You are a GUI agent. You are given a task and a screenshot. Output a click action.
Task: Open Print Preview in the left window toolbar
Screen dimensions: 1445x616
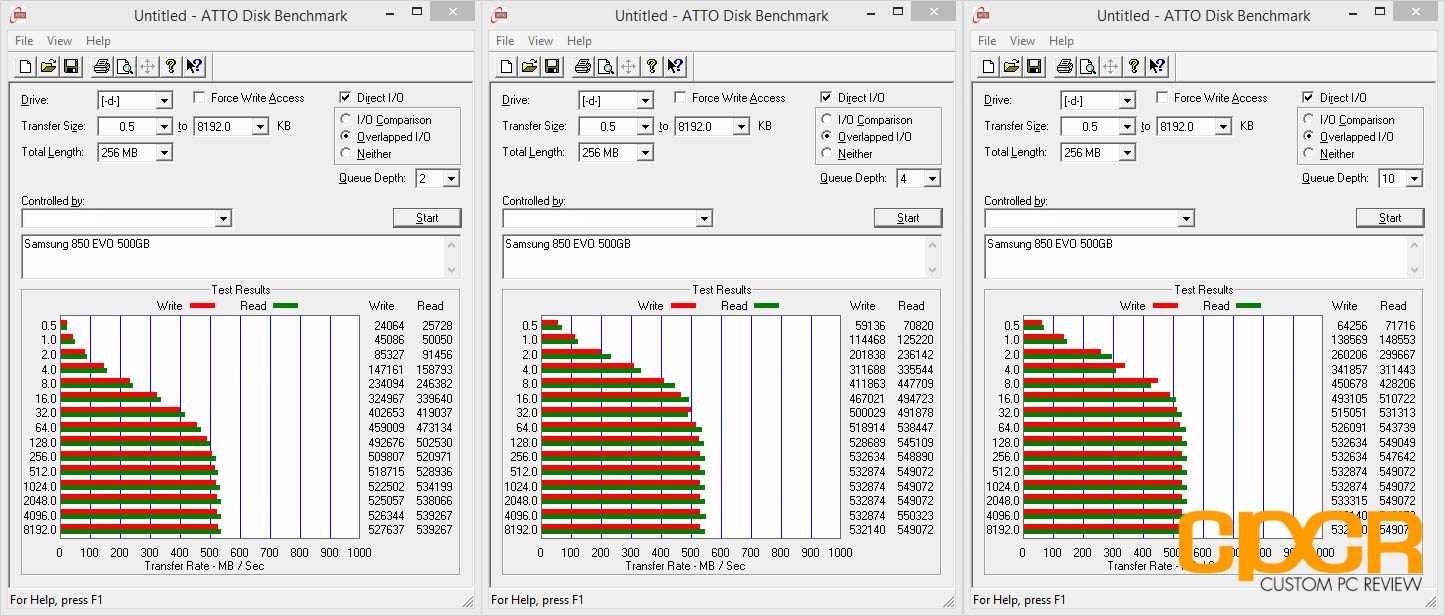click(x=124, y=66)
